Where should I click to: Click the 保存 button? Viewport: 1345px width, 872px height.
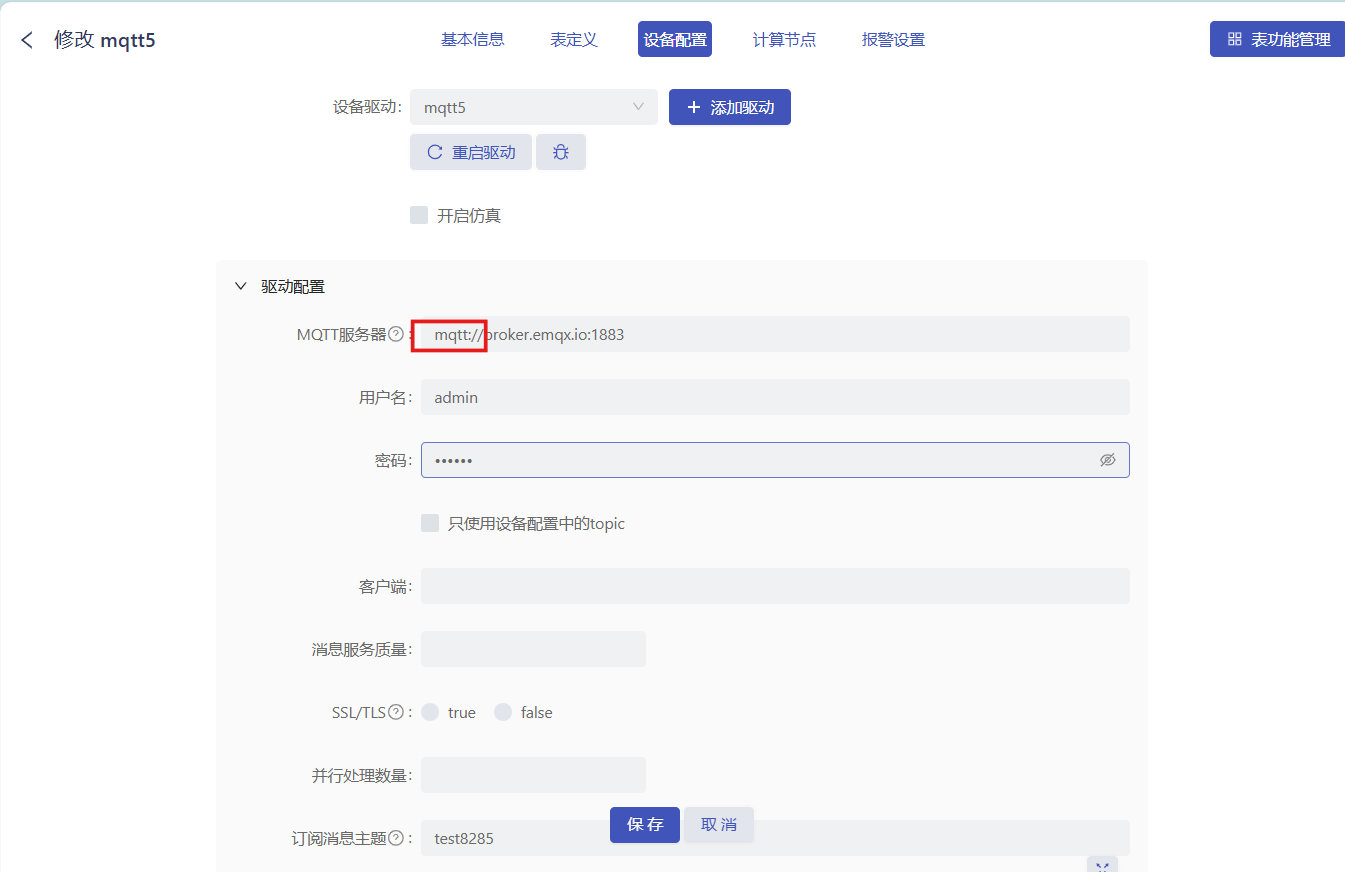[x=645, y=825]
